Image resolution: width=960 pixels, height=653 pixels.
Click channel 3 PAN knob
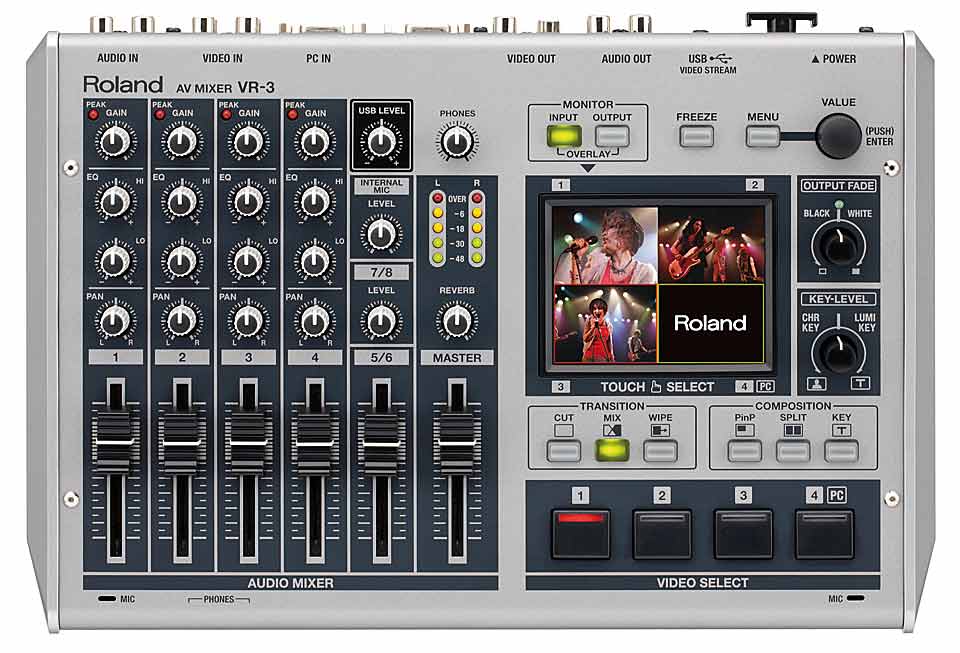(248, 321)
